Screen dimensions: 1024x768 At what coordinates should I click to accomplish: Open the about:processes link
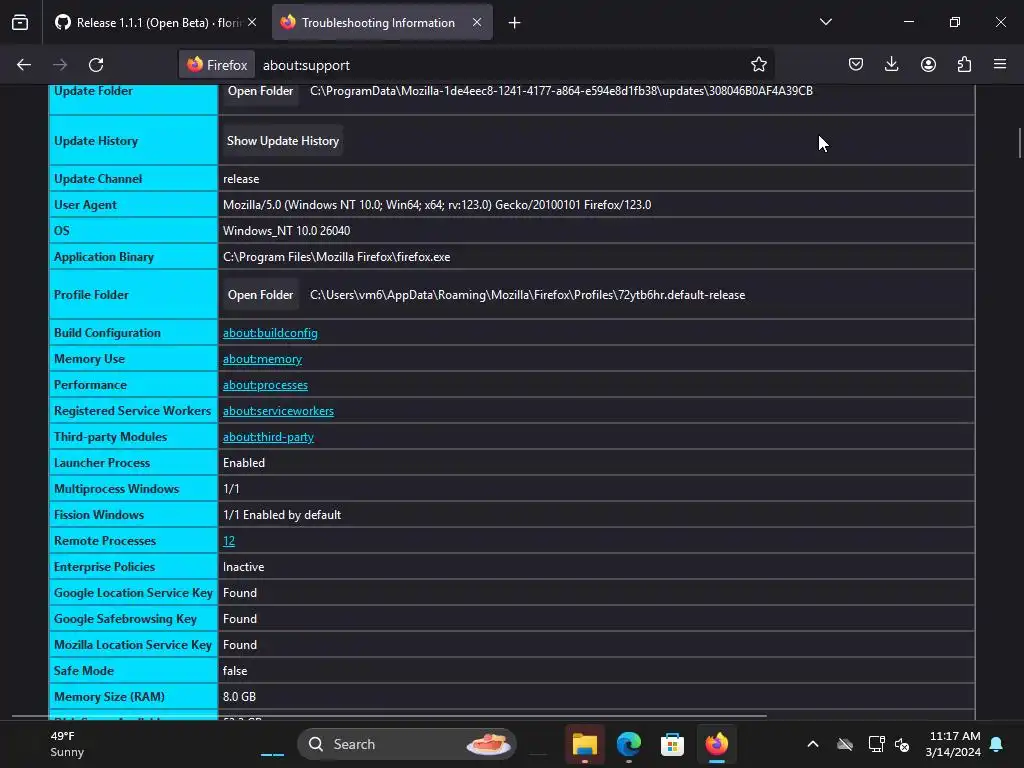click(x=265, y=385)
